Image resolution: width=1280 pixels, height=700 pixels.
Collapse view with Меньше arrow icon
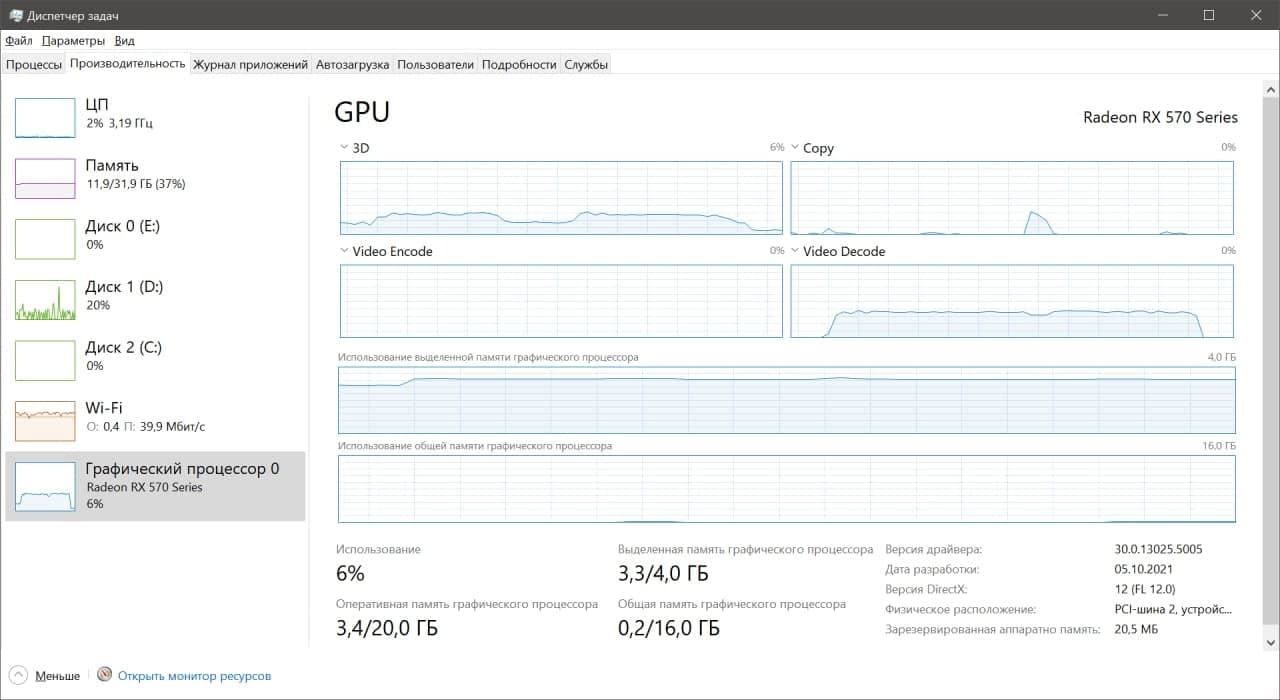[x=19, y=675]
